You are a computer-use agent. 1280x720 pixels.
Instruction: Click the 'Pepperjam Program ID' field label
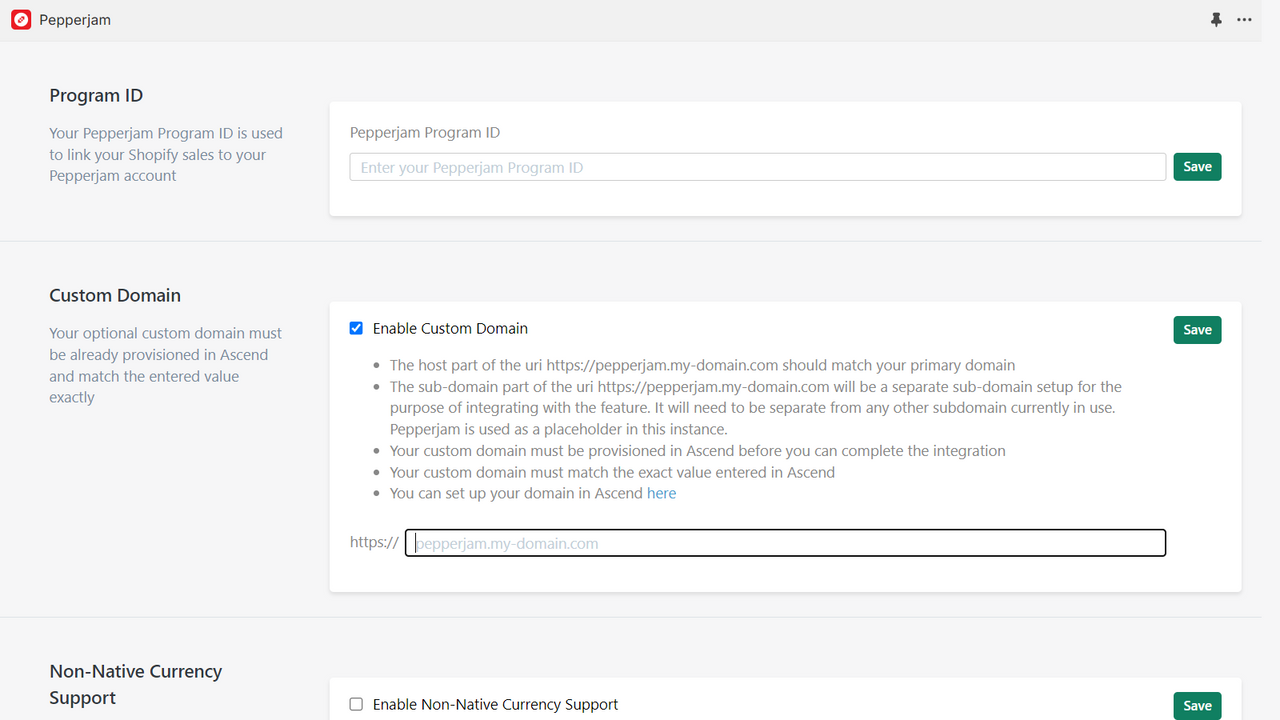pos(425,133)
